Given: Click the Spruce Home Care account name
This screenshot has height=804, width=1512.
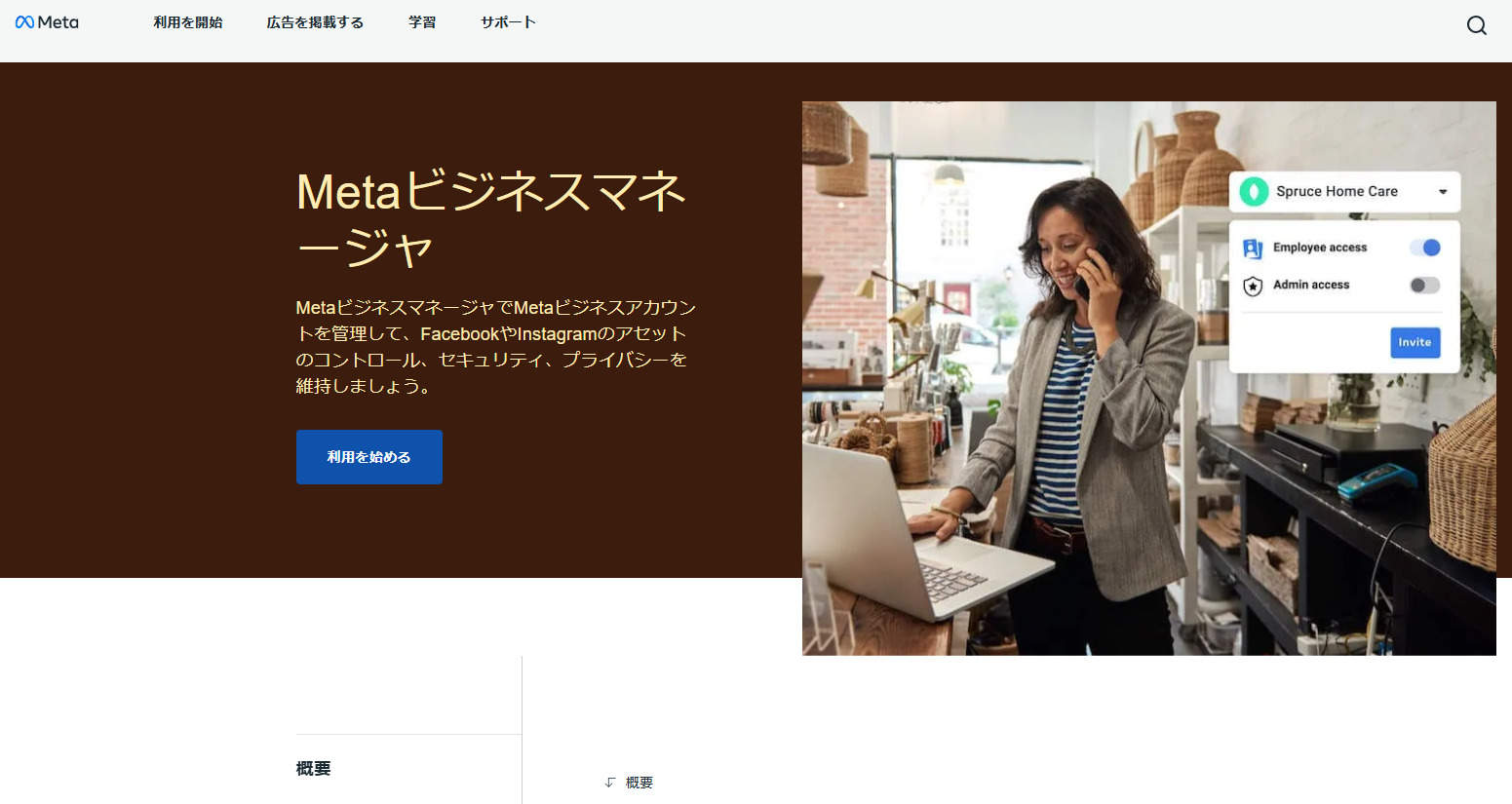Looking at the screenshot, I should point(1337,192).
